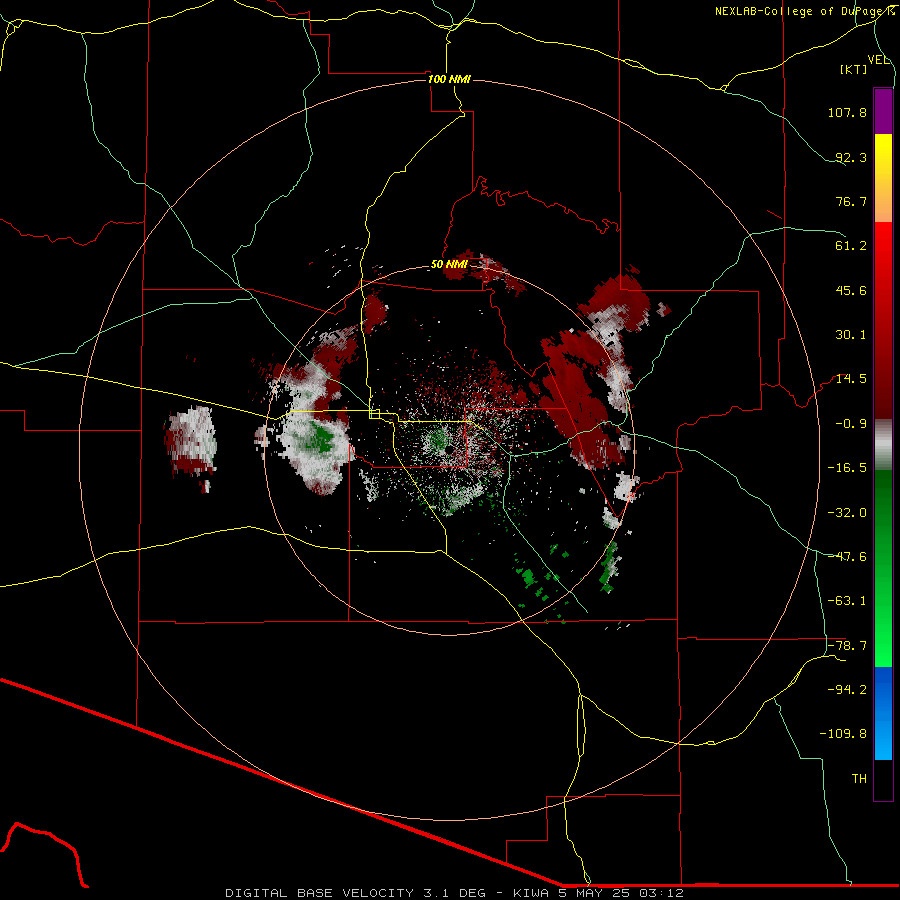Click the 3.1 DEG elevation text
The height and width of the screenshot is (900, 900).
(455, 893)
